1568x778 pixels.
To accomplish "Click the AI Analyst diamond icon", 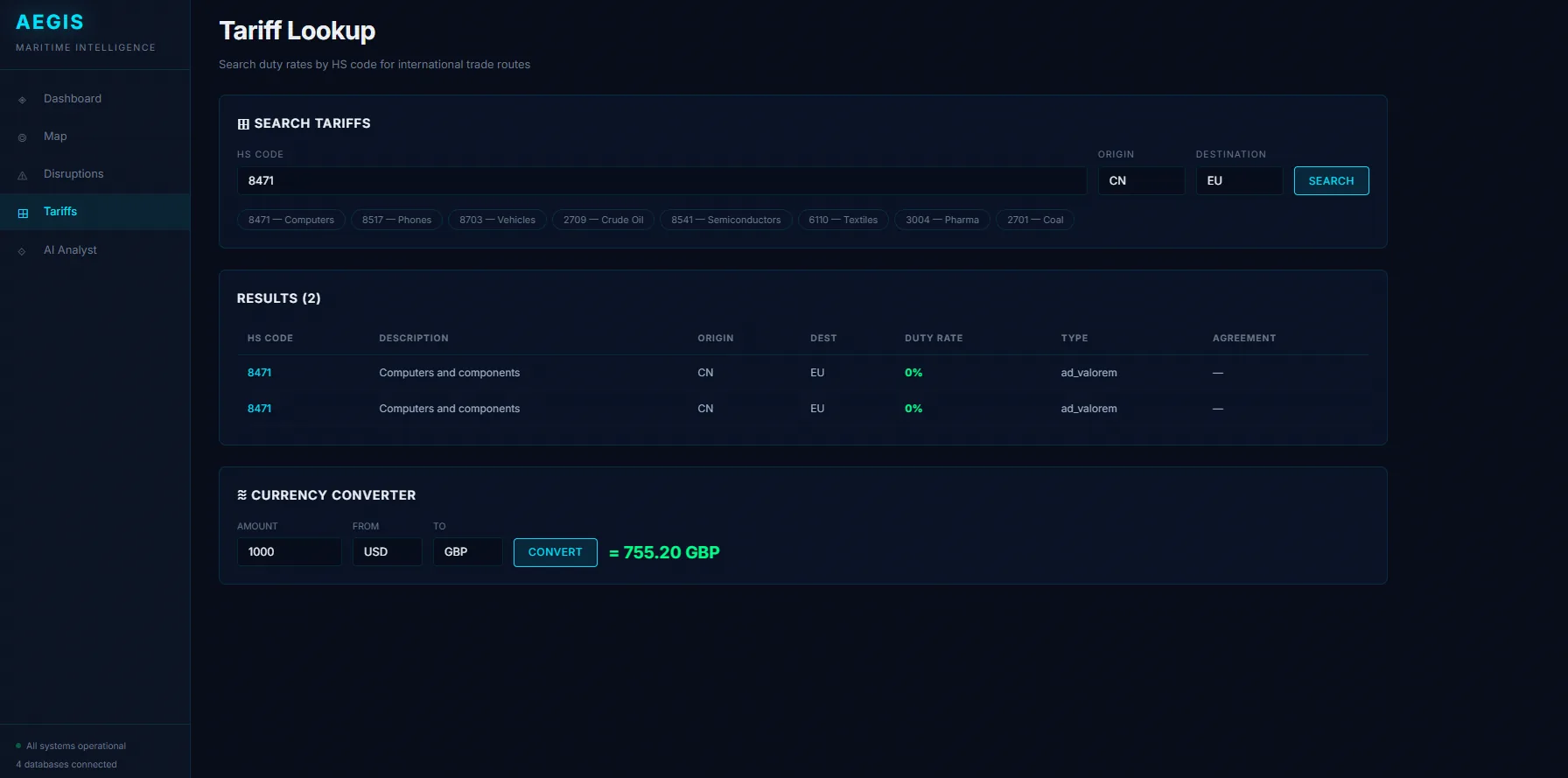I will pyautogui.click(x=23, y=251).
